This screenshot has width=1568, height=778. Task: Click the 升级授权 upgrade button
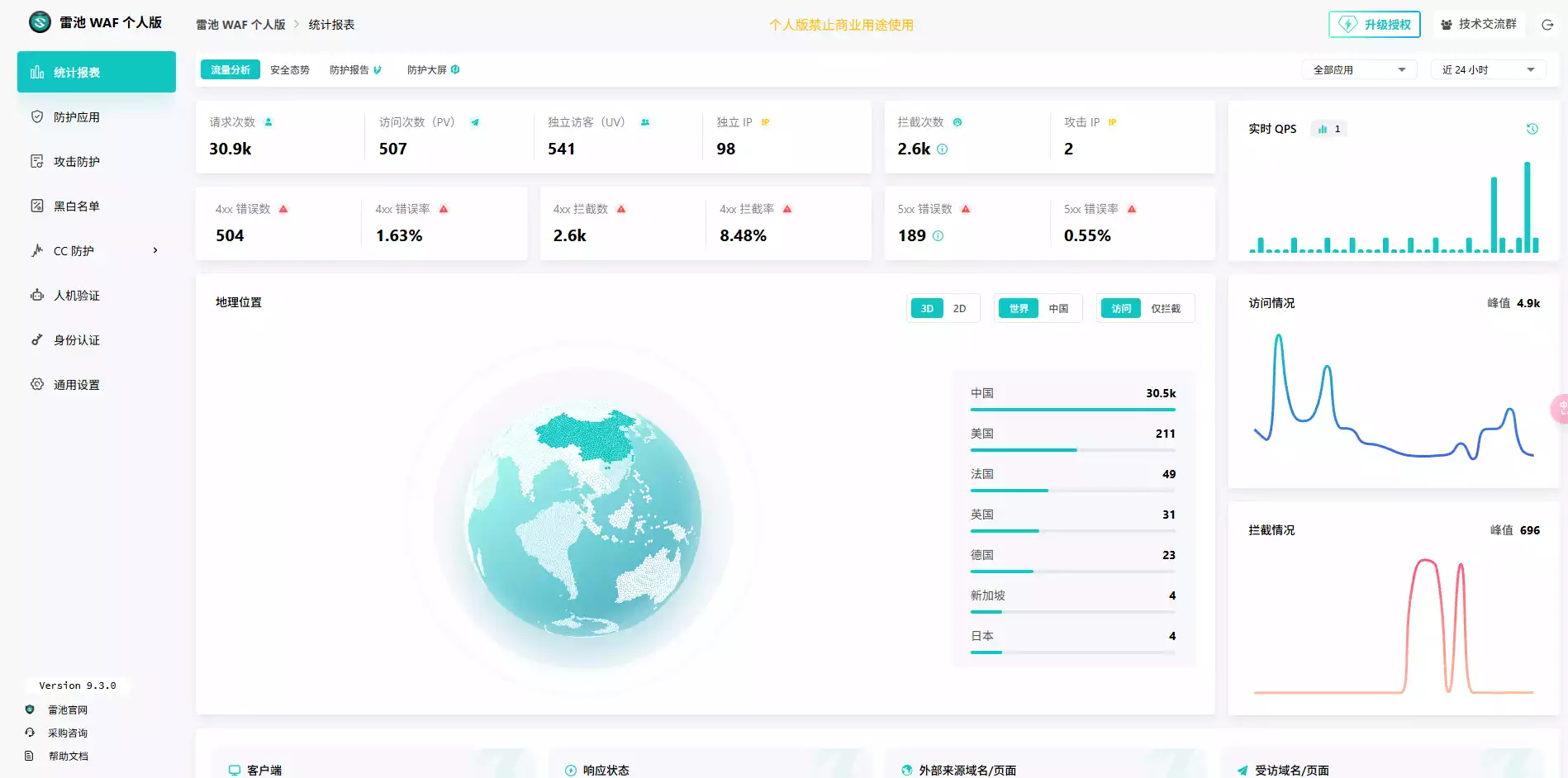click(1375, 25)
